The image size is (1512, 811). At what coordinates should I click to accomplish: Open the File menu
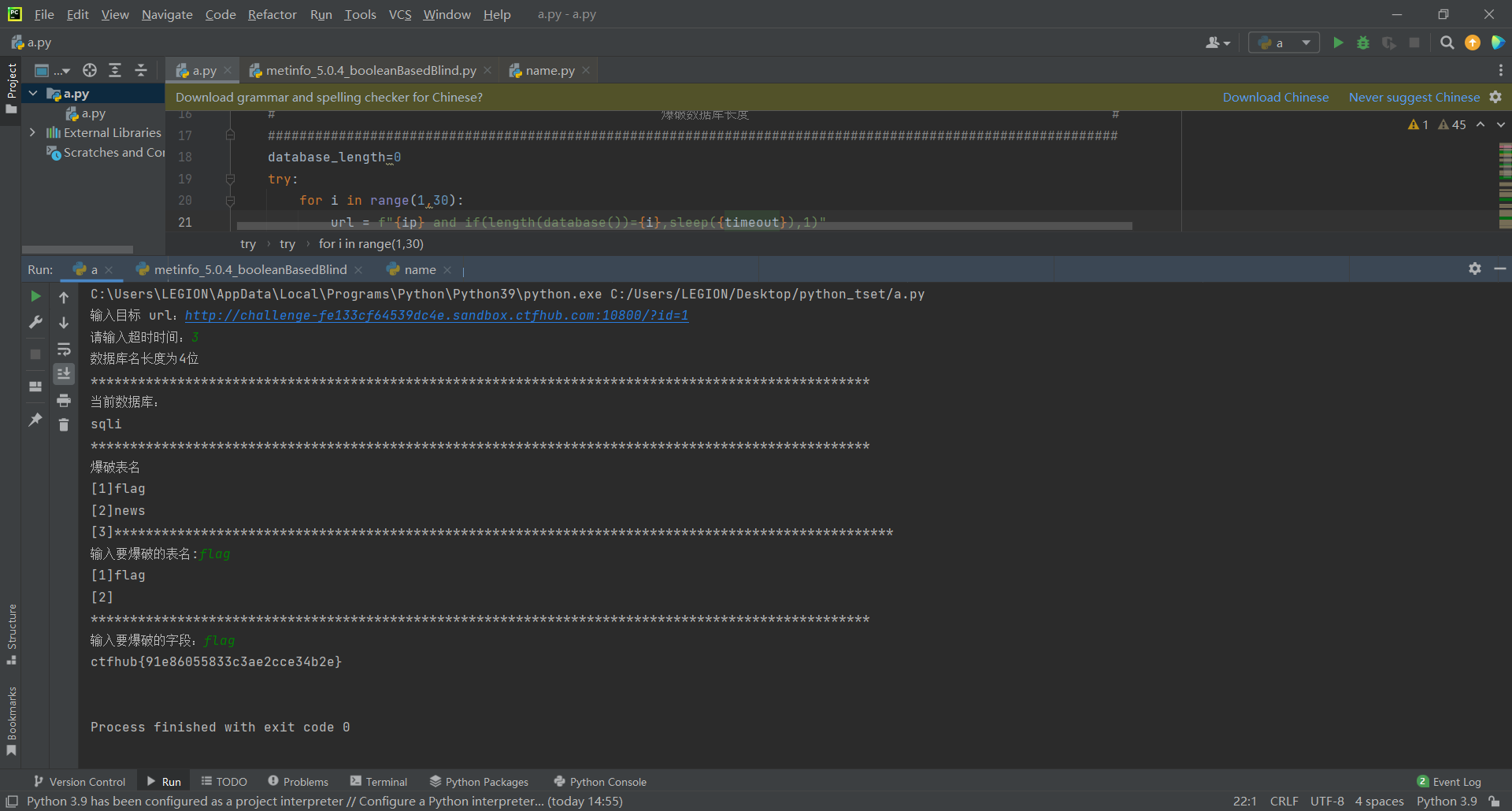click(x=44, y=14)
